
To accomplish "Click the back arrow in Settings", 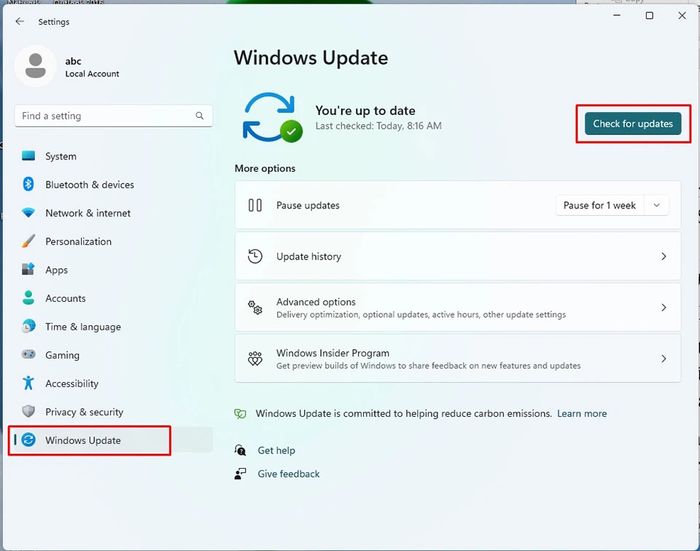I will [20, 21].
